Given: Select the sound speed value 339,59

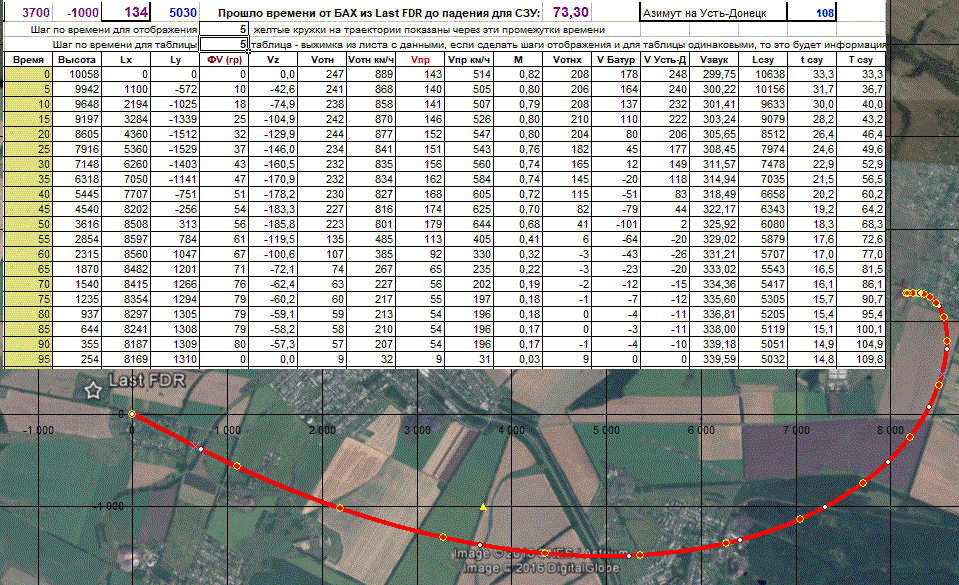Looking at the screenshot, I should point(713,359).
